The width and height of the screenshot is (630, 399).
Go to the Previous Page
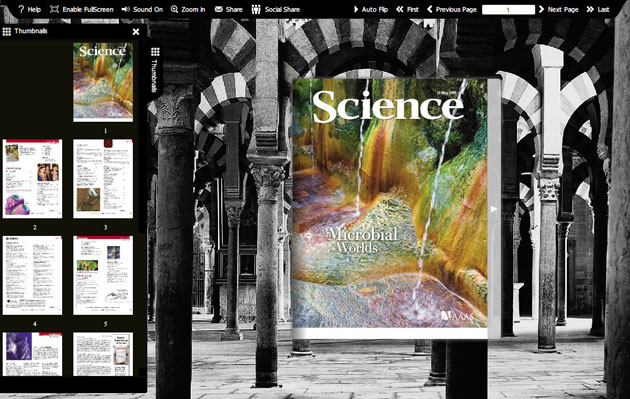point(452,9)
